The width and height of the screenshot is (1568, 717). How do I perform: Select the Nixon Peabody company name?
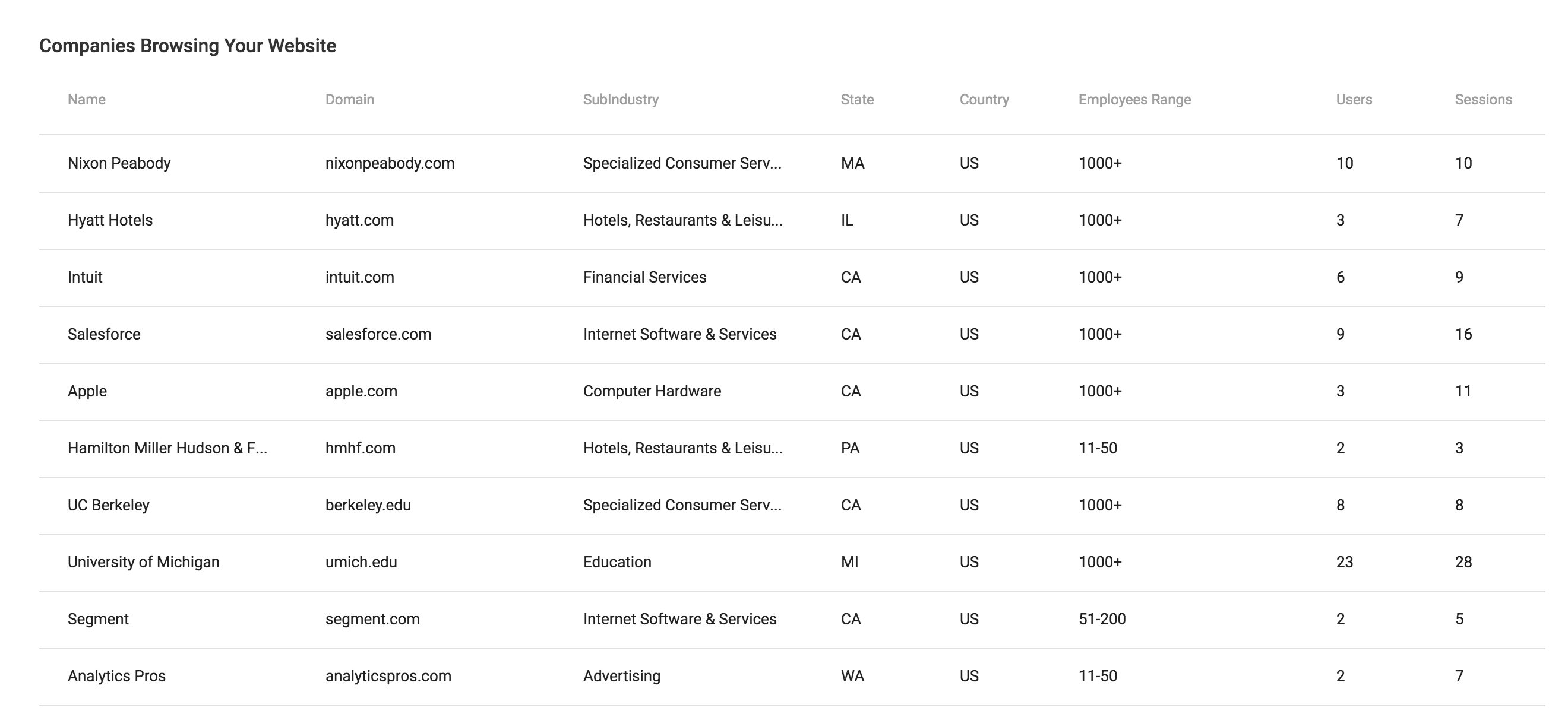[x=119, y=164]
